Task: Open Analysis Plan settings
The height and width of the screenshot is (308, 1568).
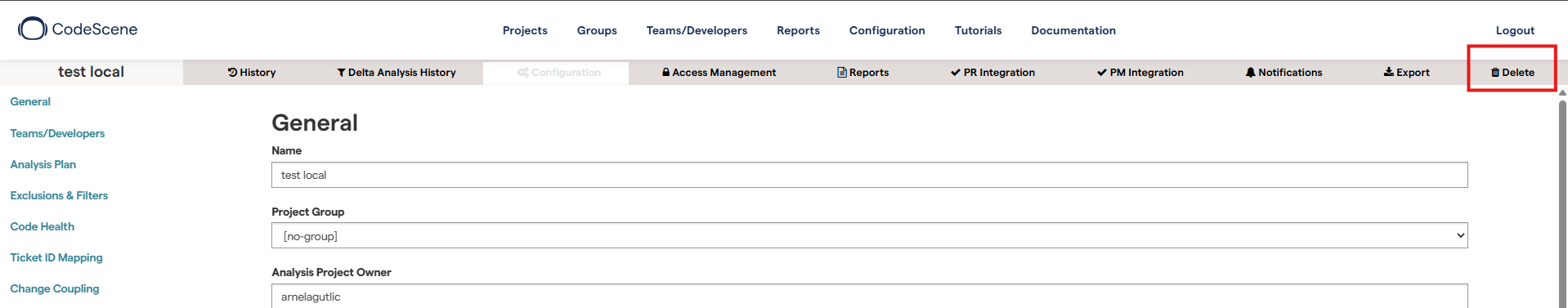Action: [43, 164]
